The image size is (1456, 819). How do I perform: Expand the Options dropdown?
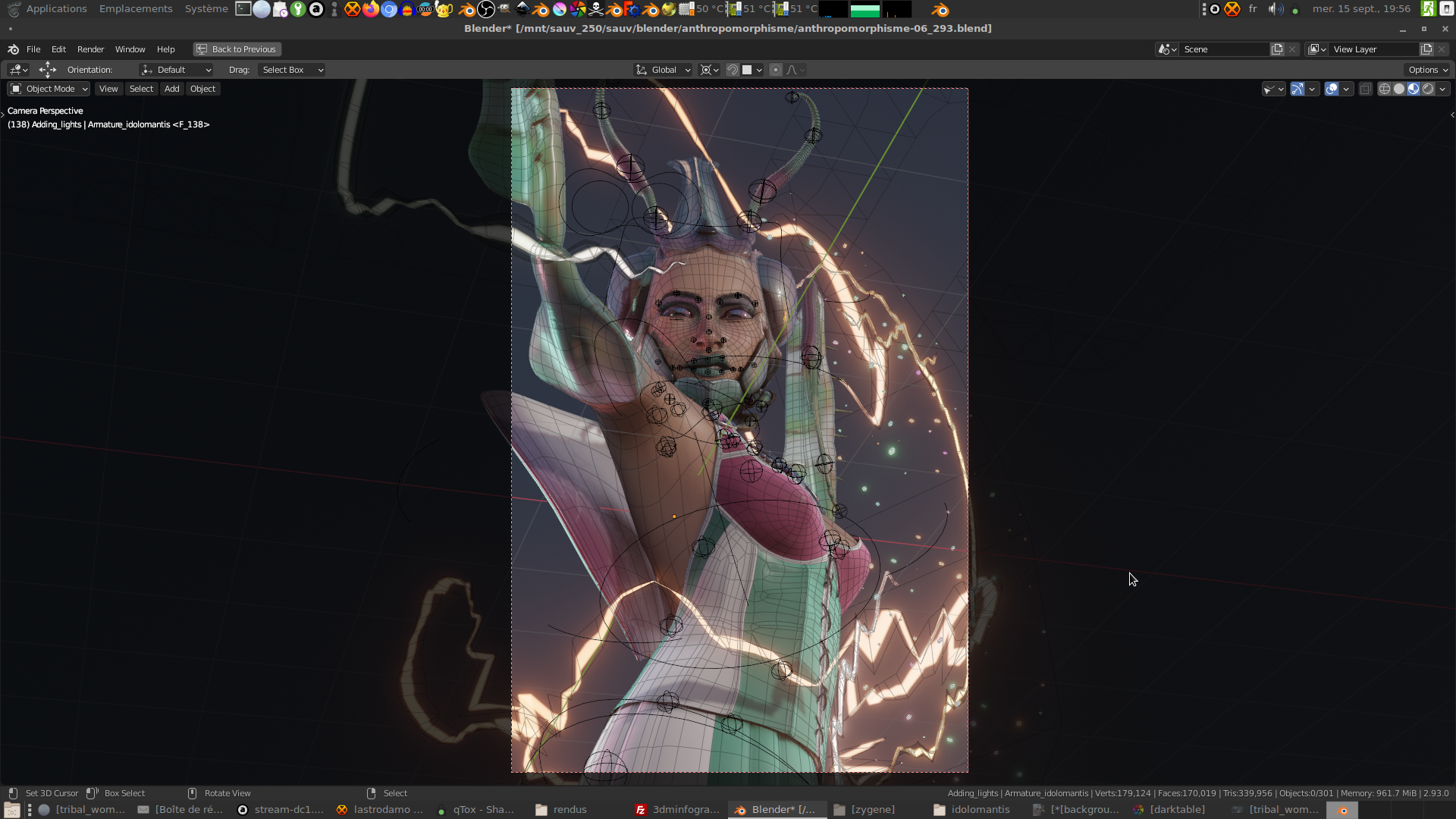pyautogui.click(x=1428, y=70)
